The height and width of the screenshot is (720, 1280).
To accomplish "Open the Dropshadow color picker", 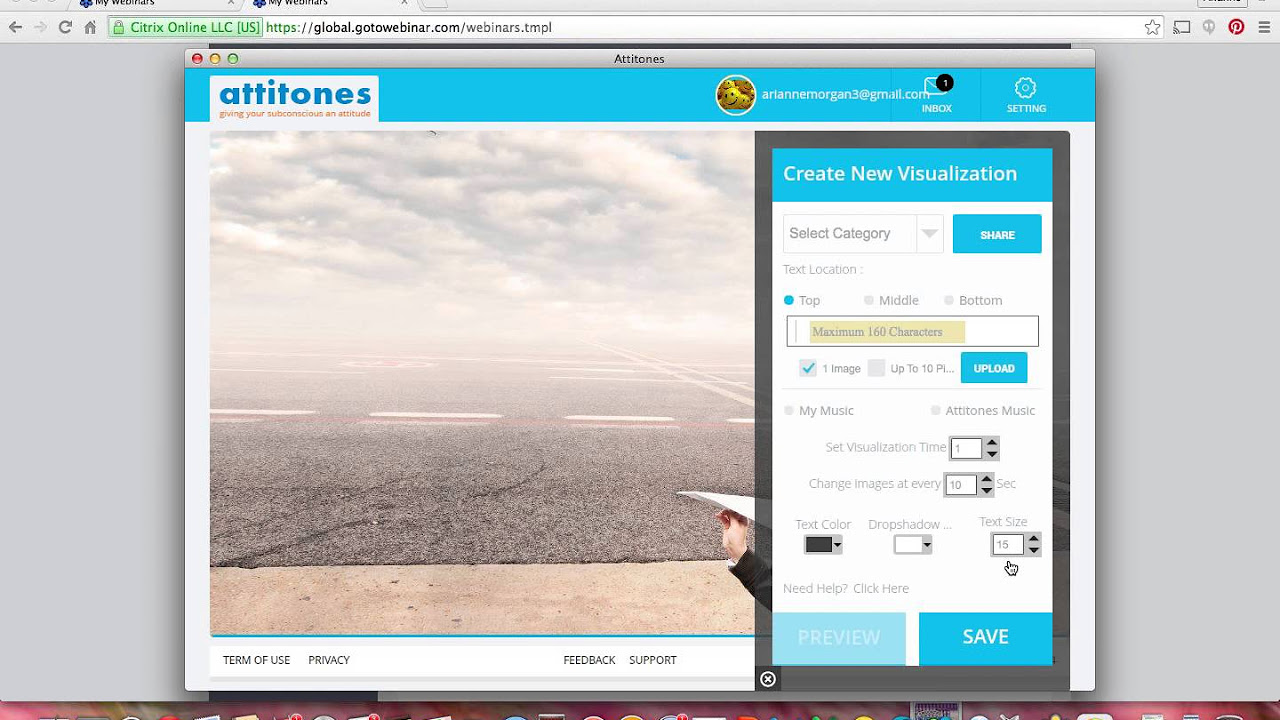I will point(913,545).
